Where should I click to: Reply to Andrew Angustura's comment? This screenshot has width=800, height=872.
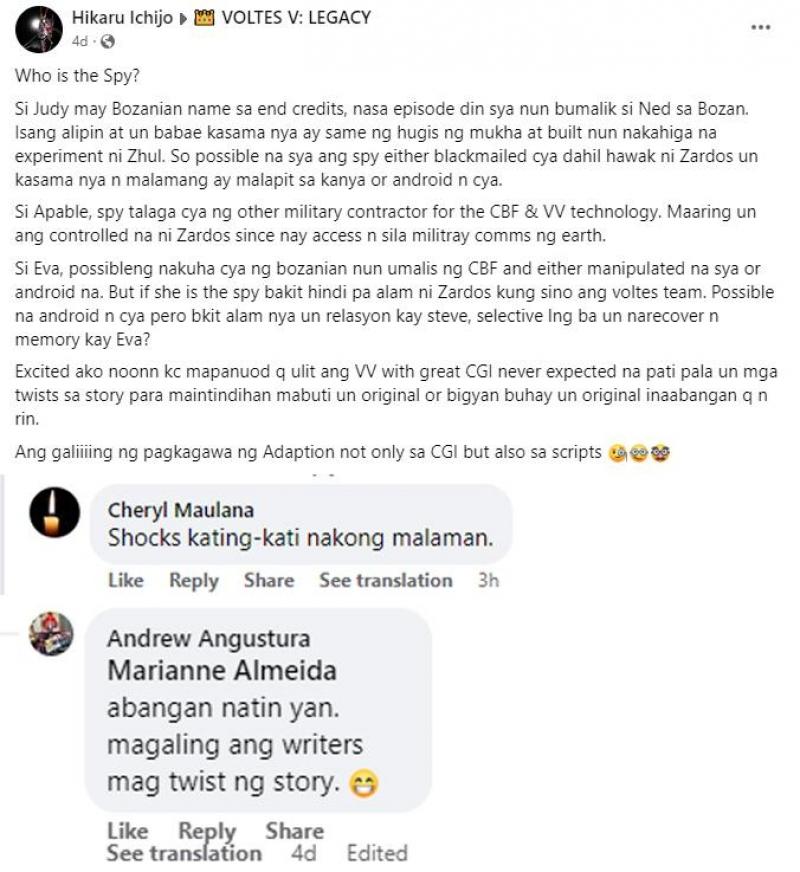pos(207,831)
